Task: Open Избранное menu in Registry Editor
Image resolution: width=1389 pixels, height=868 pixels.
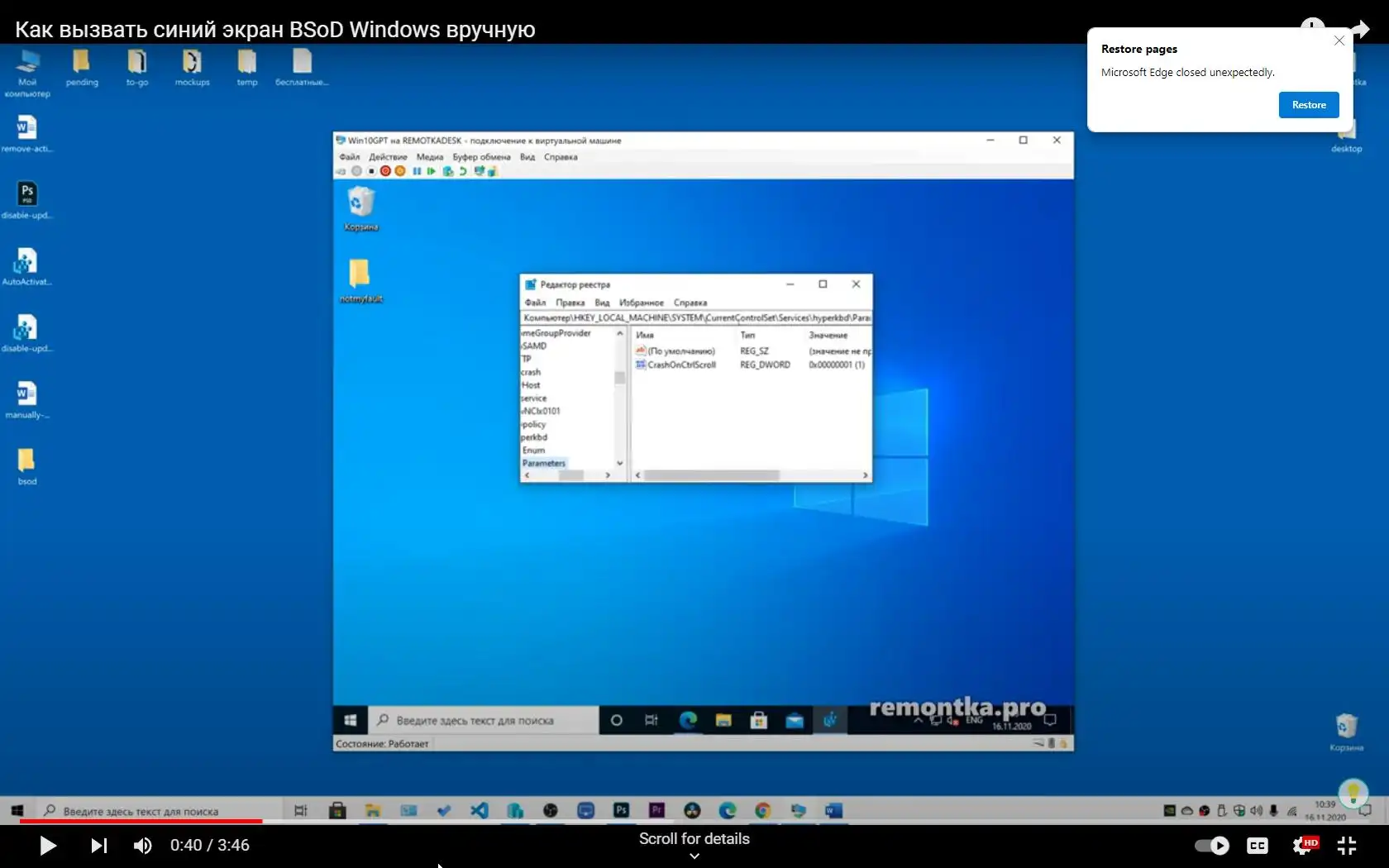Action: (x=642, y=303)
